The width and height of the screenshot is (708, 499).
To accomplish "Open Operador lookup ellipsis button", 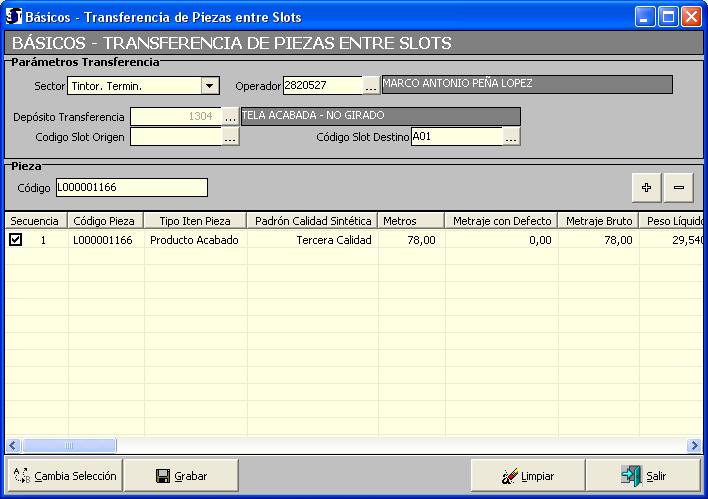I will [371, 86].
